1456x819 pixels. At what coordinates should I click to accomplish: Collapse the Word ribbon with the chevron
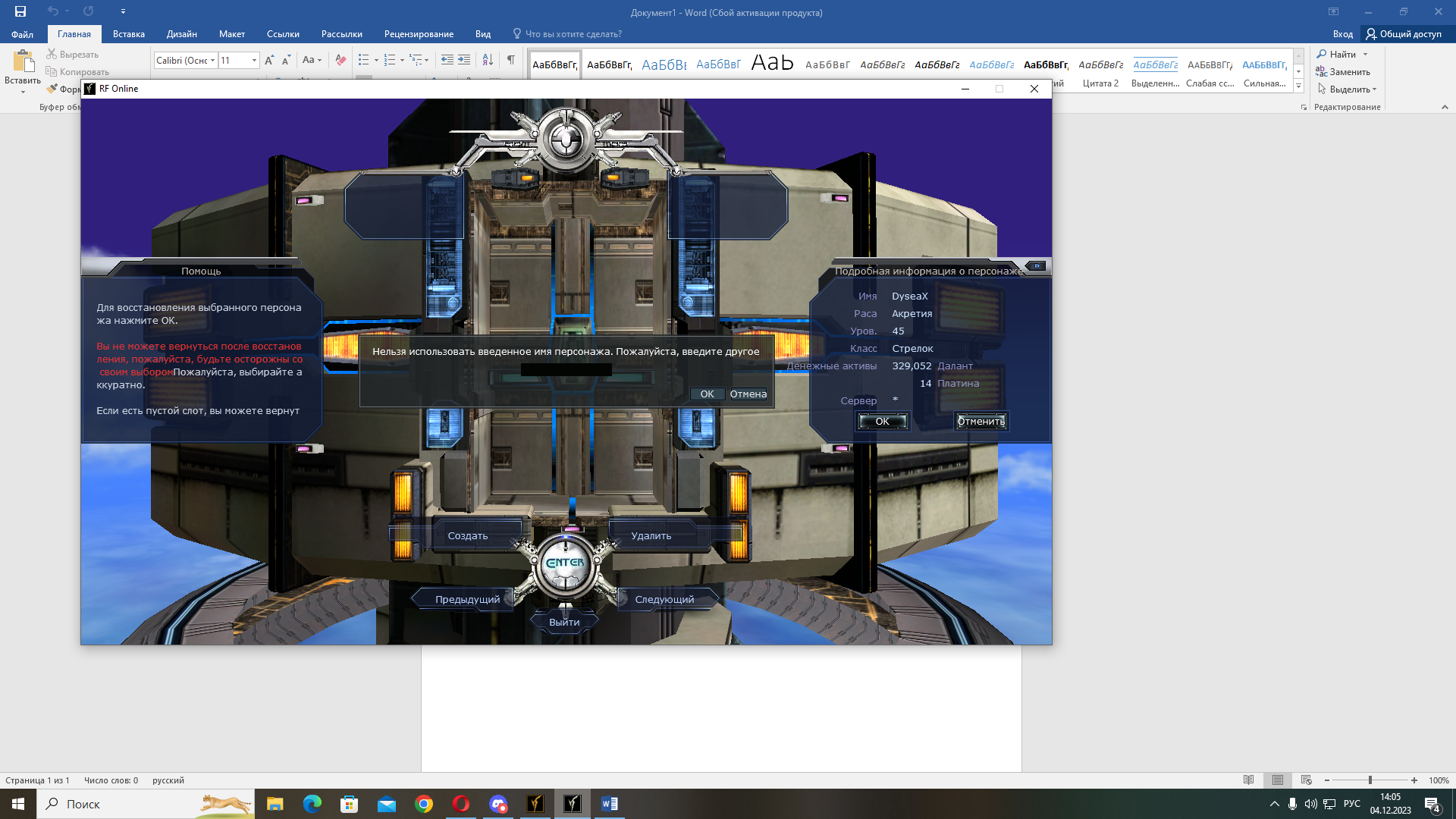point(1445,107)
